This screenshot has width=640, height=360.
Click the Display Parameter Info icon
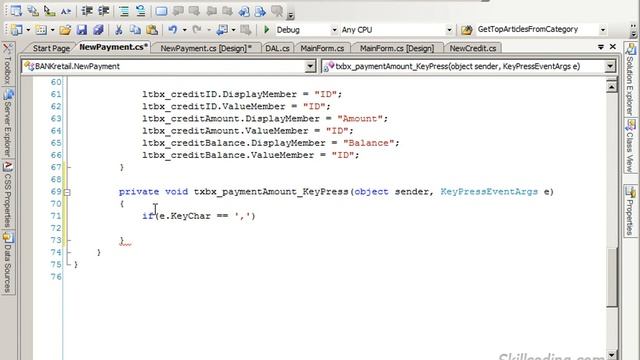[33, 11]
